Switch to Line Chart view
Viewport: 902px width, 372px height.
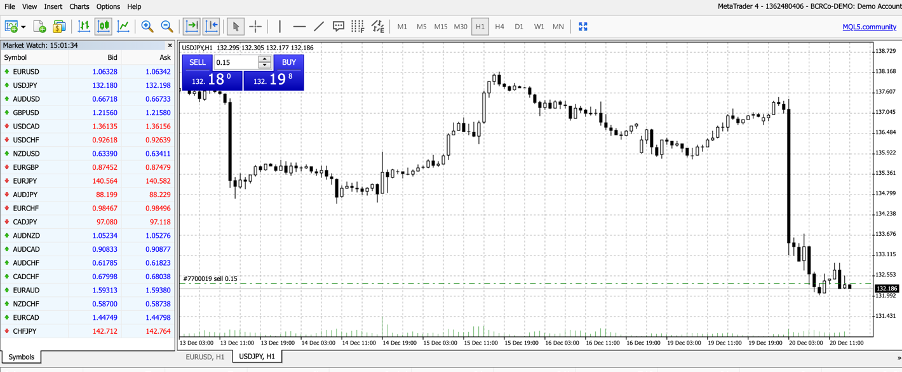point(123,26)
